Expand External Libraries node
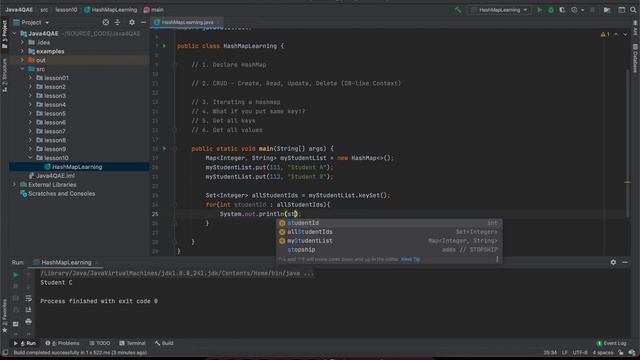The height and width of the screenshot is (360, 640). (x=15, y=184)
